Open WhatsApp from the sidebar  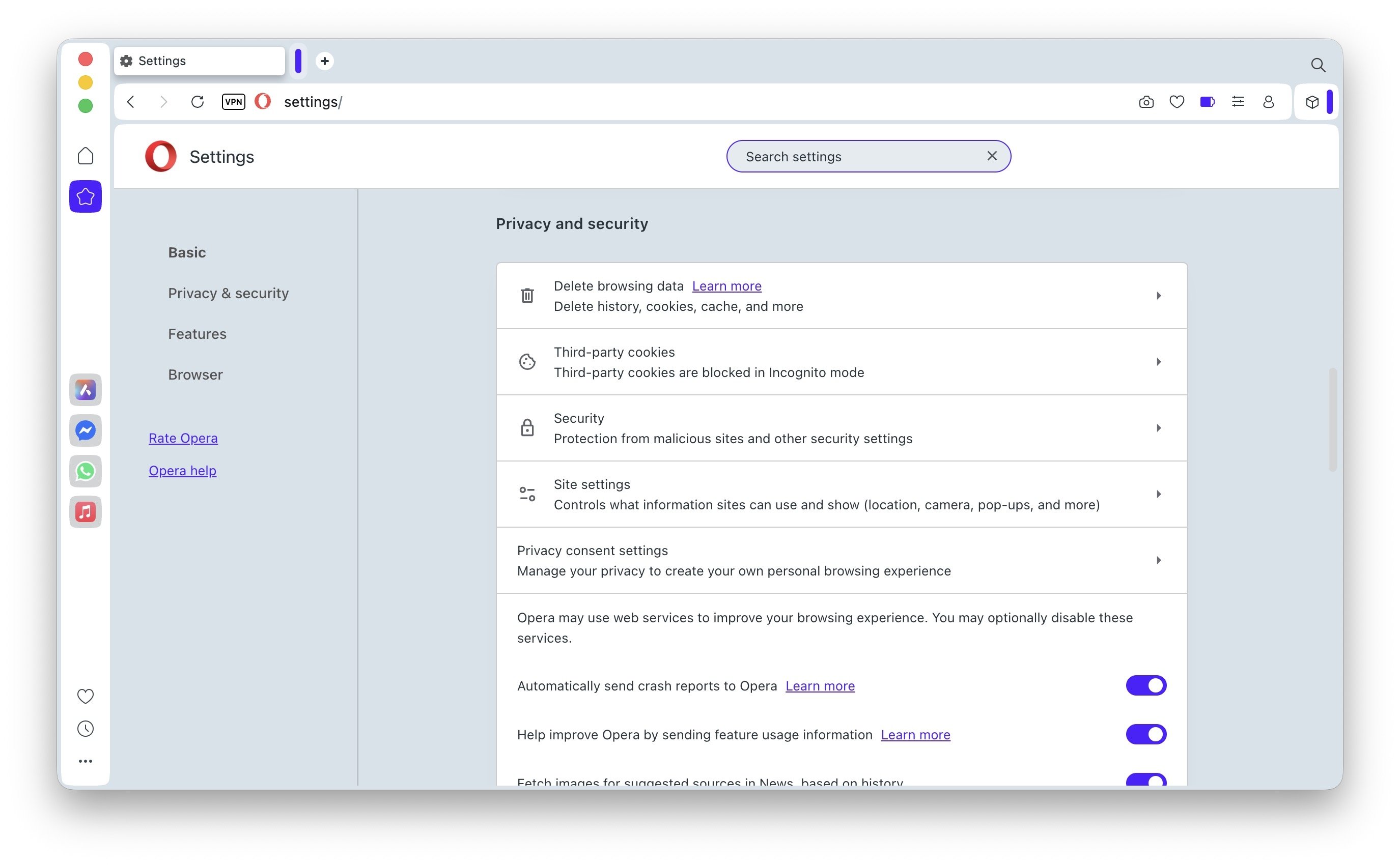(86, 471)
